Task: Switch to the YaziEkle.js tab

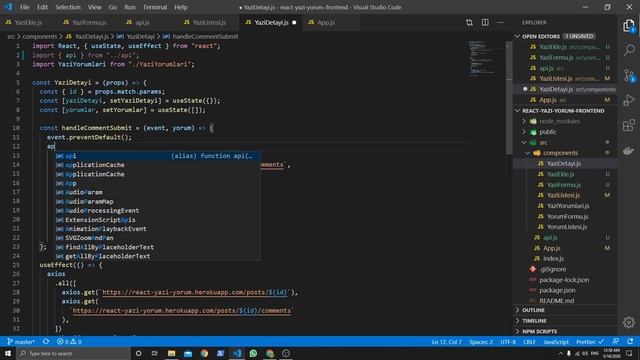Action: pos(28,22)
